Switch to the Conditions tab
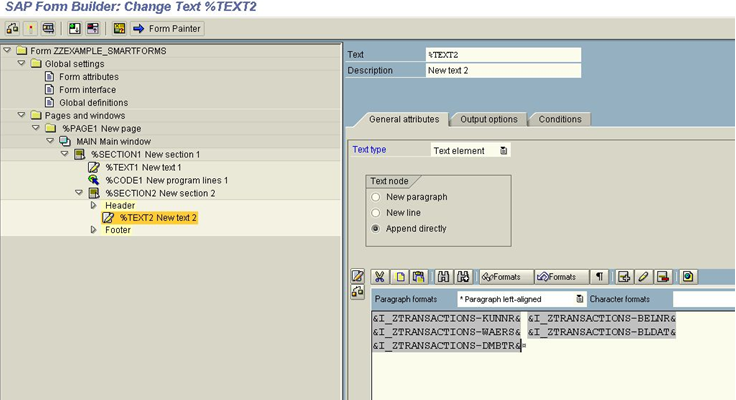736x400 pixels. 559,120
